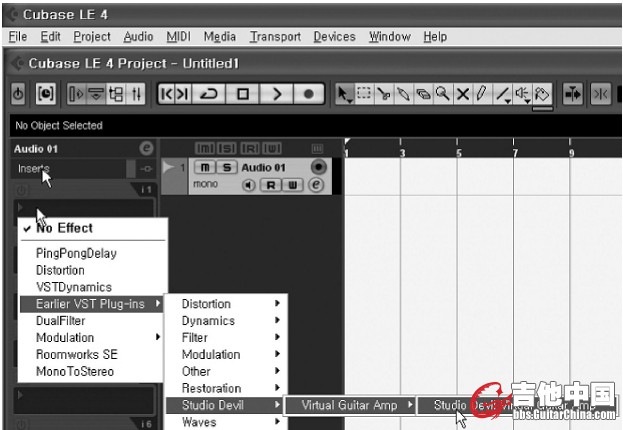The width and height of the screenshot is (623, 430).
Task: Toggle global Read above the track list
Action: coord(250,148)
